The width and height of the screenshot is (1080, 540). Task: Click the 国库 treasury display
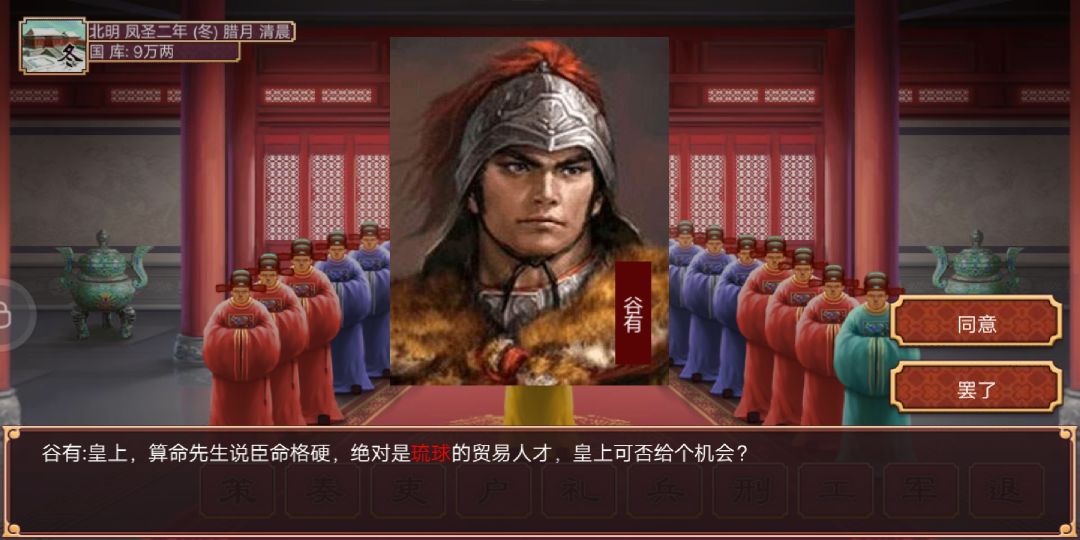tap(164, 52)
